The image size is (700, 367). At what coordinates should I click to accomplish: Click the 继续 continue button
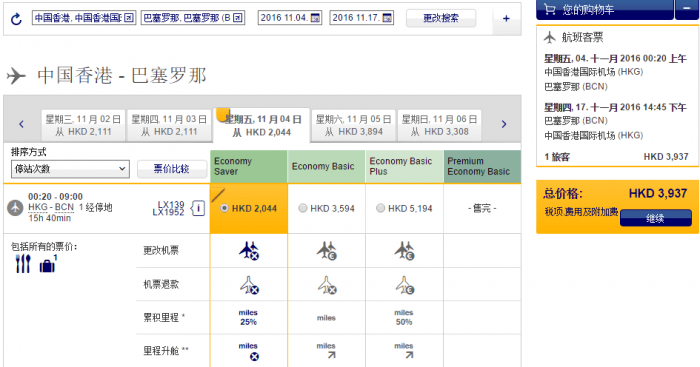tap(655, 218)
